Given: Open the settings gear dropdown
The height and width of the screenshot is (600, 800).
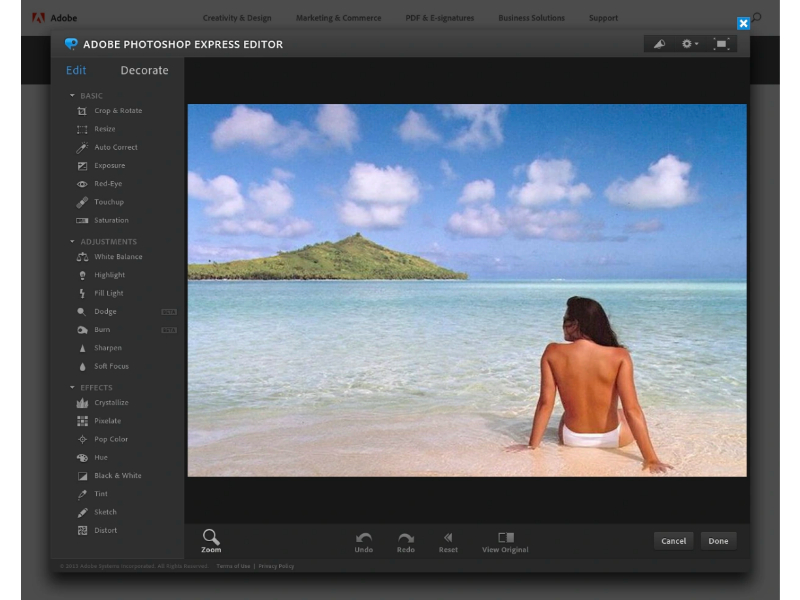Looking at the screenshot, I should coord(688,44).
